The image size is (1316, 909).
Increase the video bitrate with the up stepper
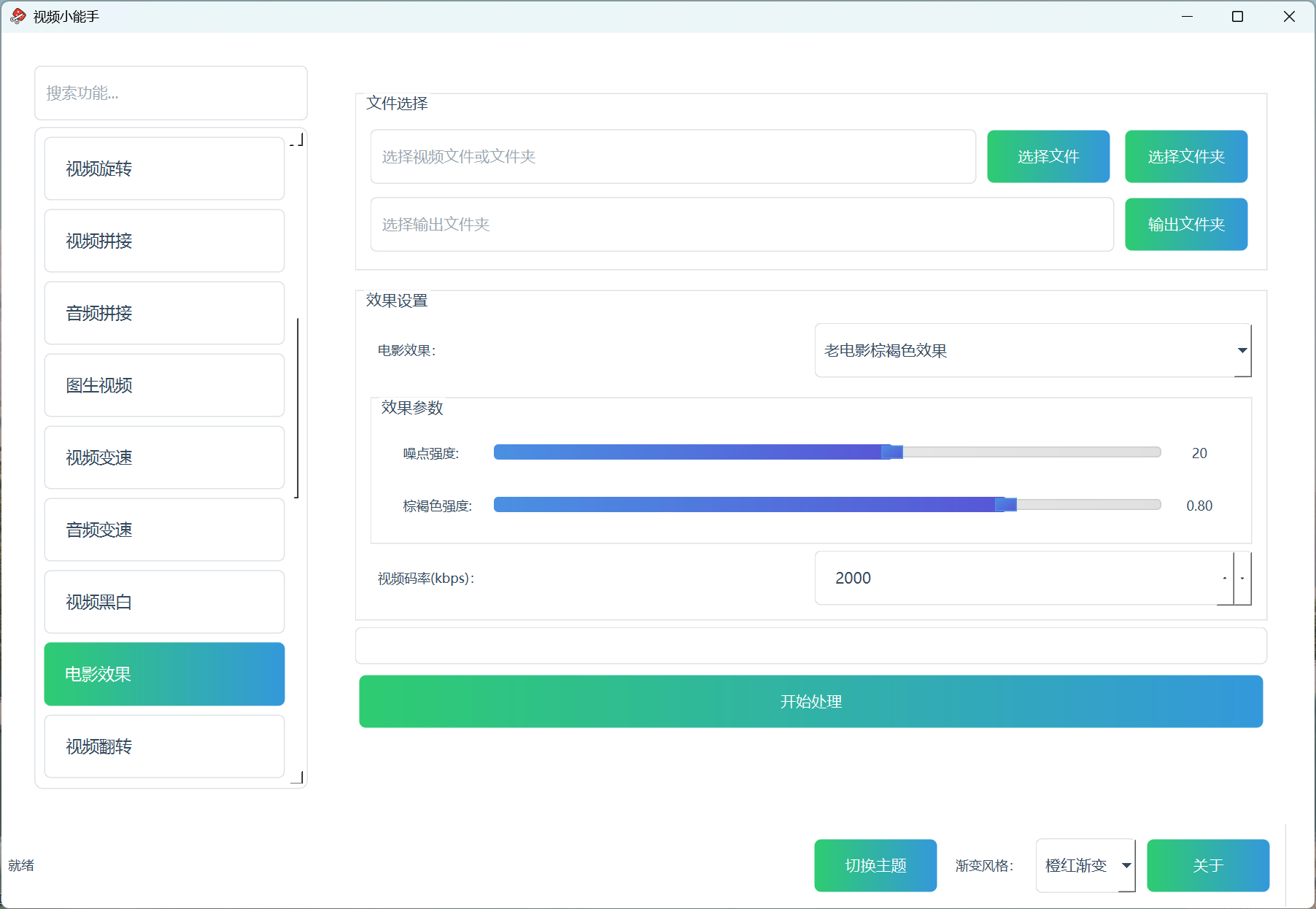pyautogui.click(x=1225, y=578)
